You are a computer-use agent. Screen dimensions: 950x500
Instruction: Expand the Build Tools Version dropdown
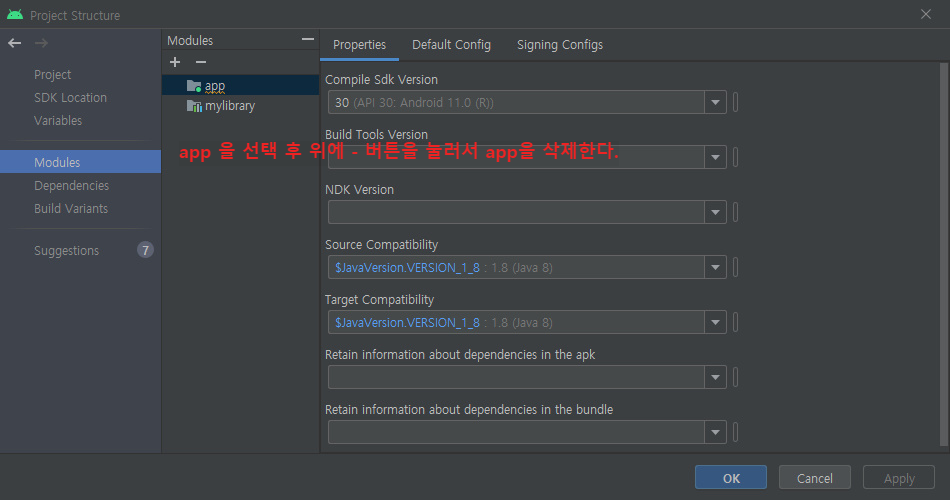pyautogui.click(x=716, y=158)
